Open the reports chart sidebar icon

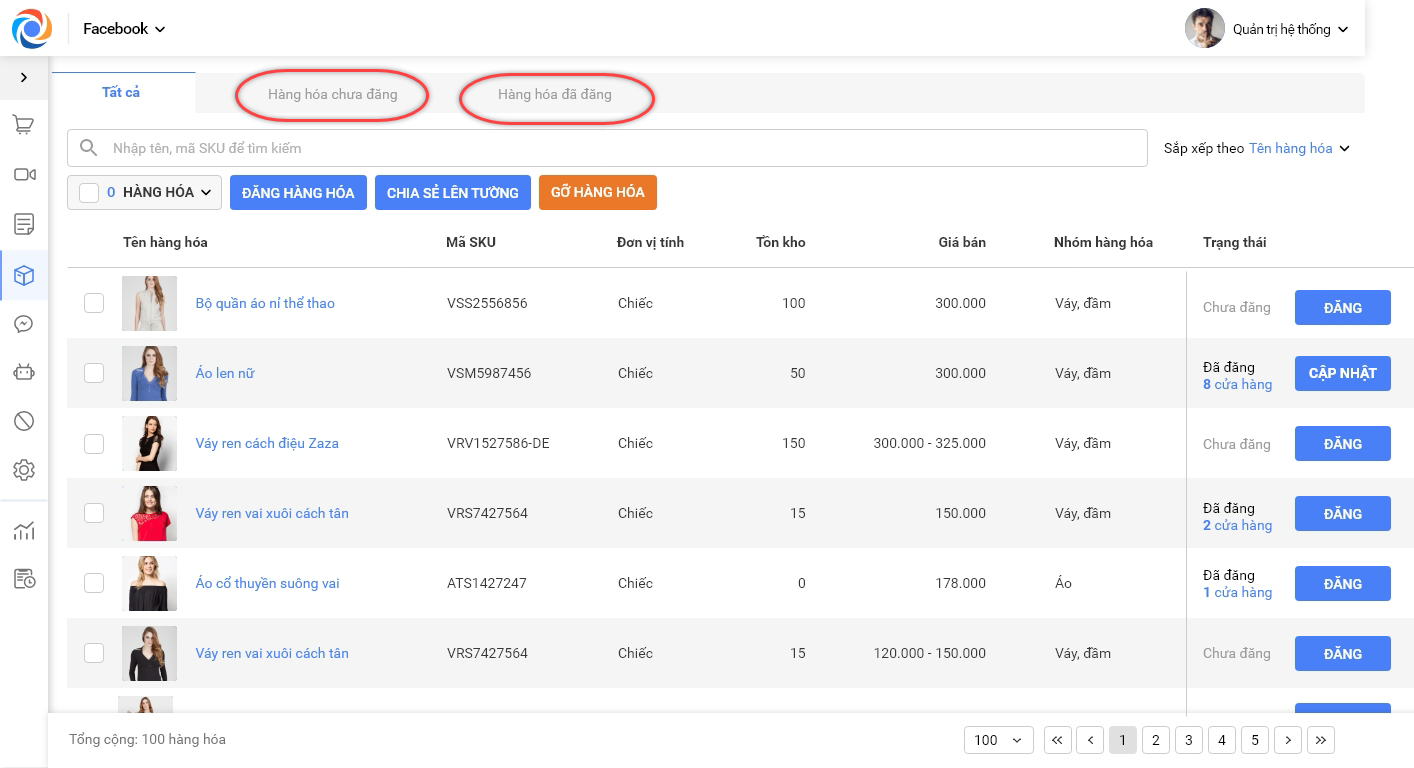tap(24, 531)
